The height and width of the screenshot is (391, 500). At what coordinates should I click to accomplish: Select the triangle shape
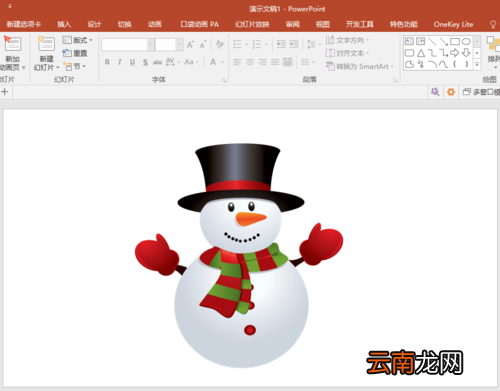tap(421, 53)
